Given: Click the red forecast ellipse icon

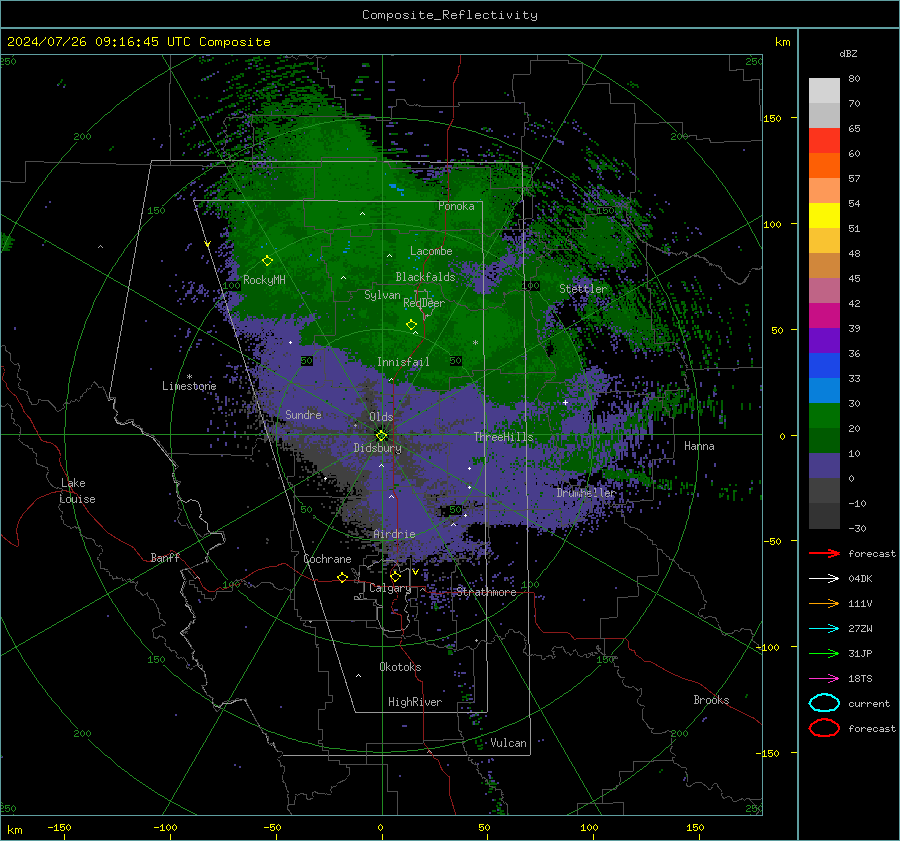Looking at the screenshot, I should pos(824,728).
